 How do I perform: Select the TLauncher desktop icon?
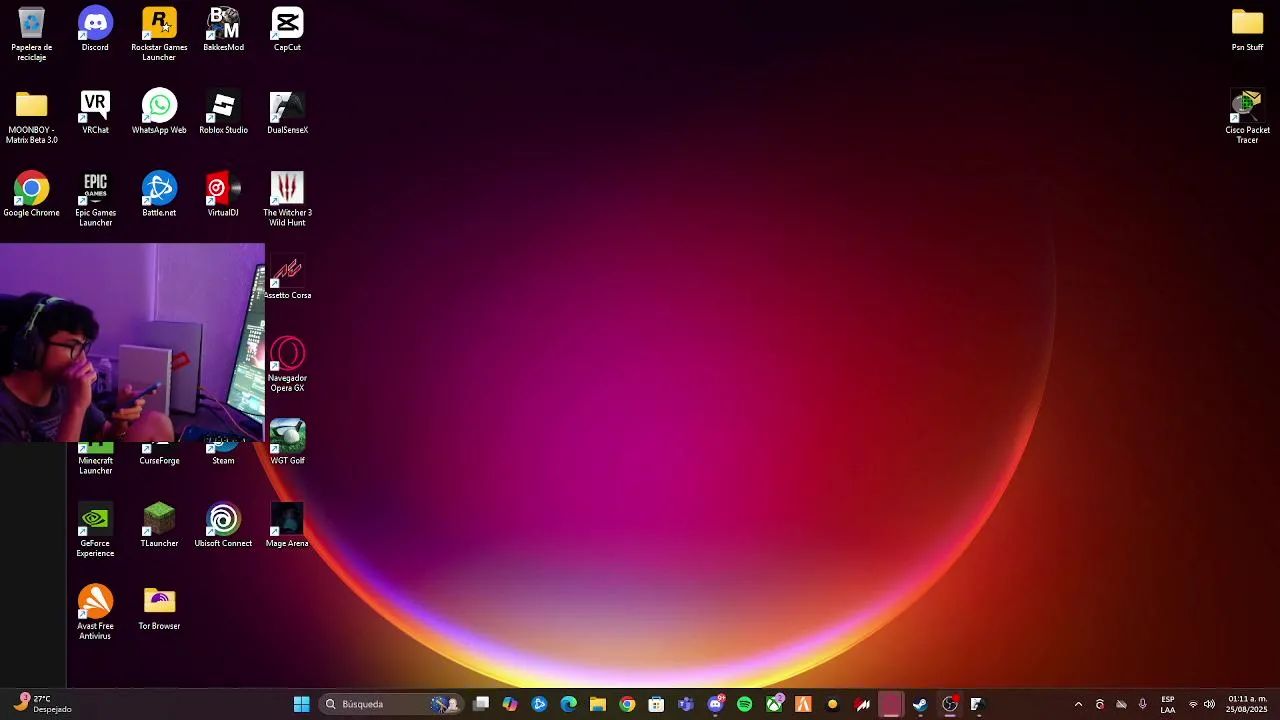159,526
